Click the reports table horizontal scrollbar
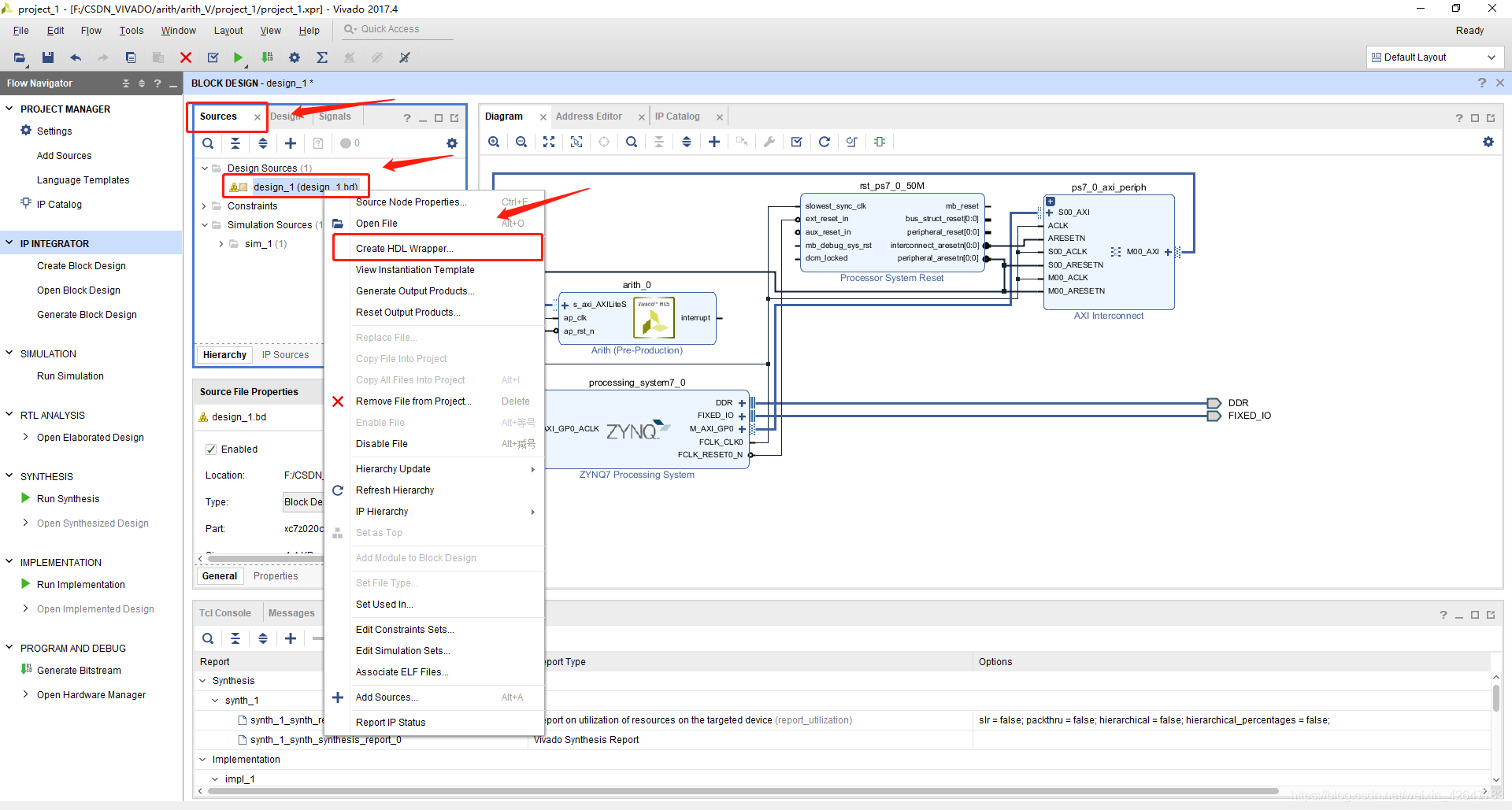 744,791
